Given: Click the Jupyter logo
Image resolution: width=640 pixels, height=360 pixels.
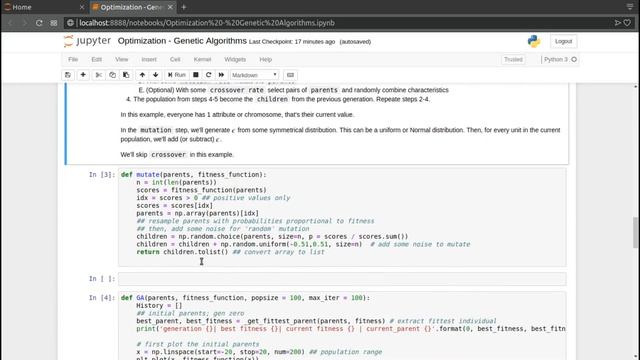Looking at the screenshot, I should point(87,41).
